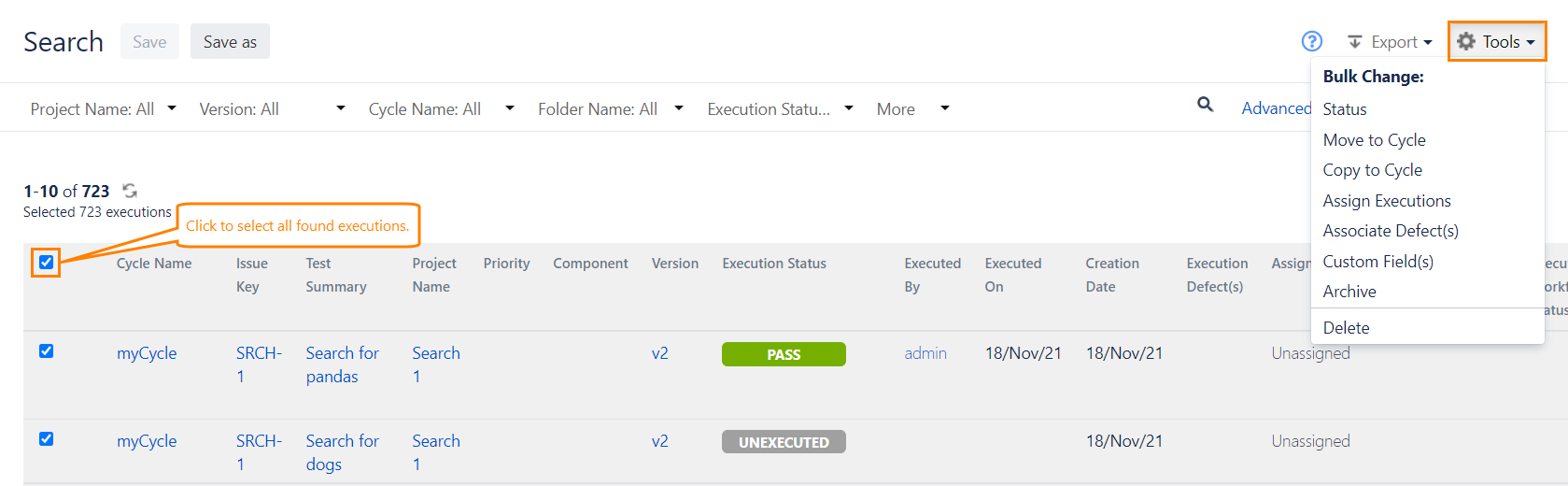The width and height of the screenshot is (1568, 486).
Task: Click the Save as button
Action: coord(230,42)
